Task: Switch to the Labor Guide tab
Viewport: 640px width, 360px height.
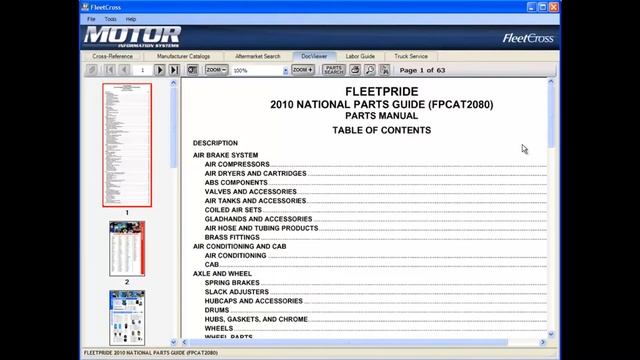Action: click(x=360, y=56)
